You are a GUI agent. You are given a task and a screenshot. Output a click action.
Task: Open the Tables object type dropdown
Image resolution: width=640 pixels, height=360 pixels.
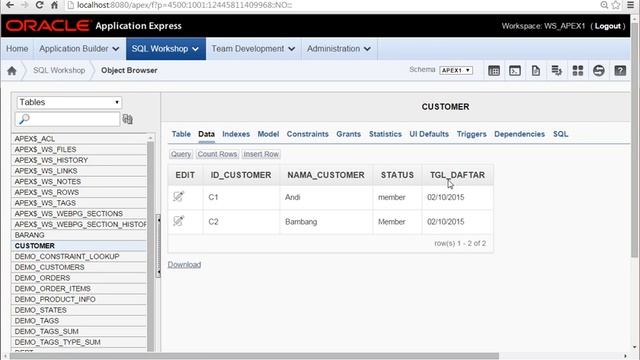click(69, 102)
